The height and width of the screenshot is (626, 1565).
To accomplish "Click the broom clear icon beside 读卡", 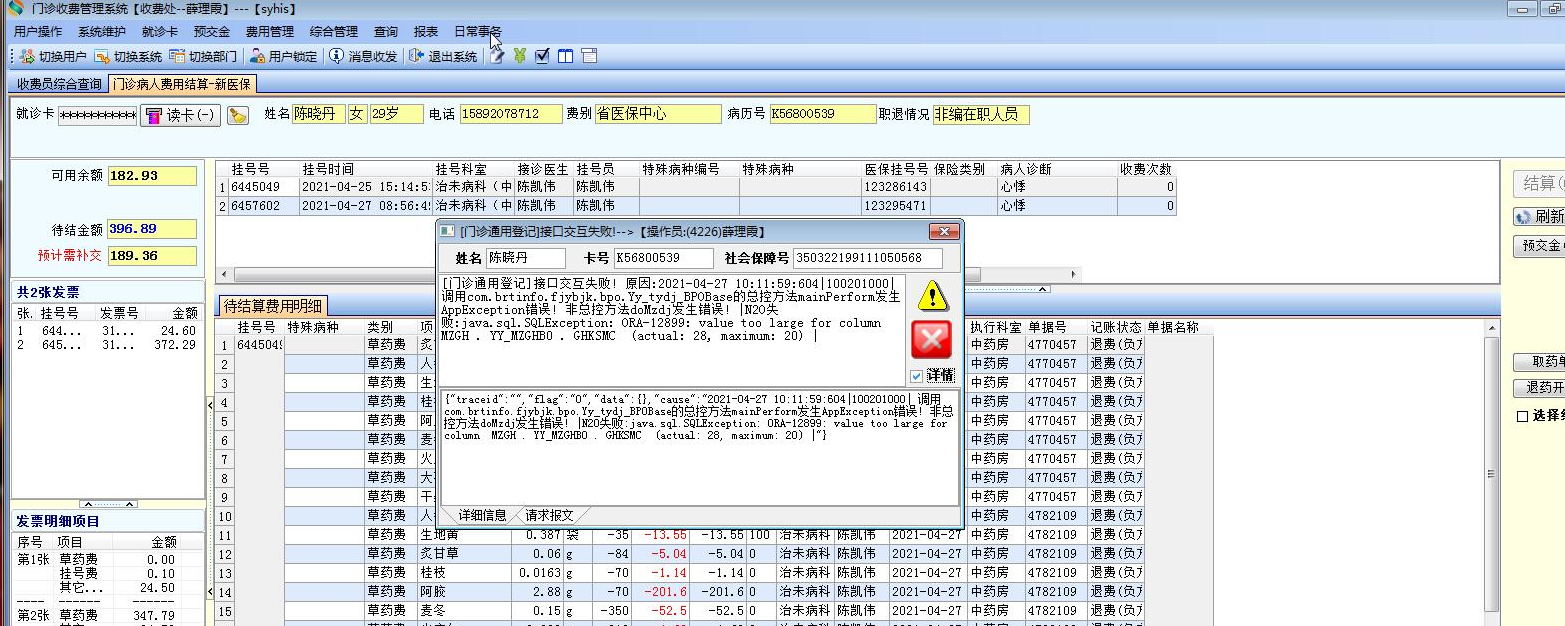I will [238, 115].
